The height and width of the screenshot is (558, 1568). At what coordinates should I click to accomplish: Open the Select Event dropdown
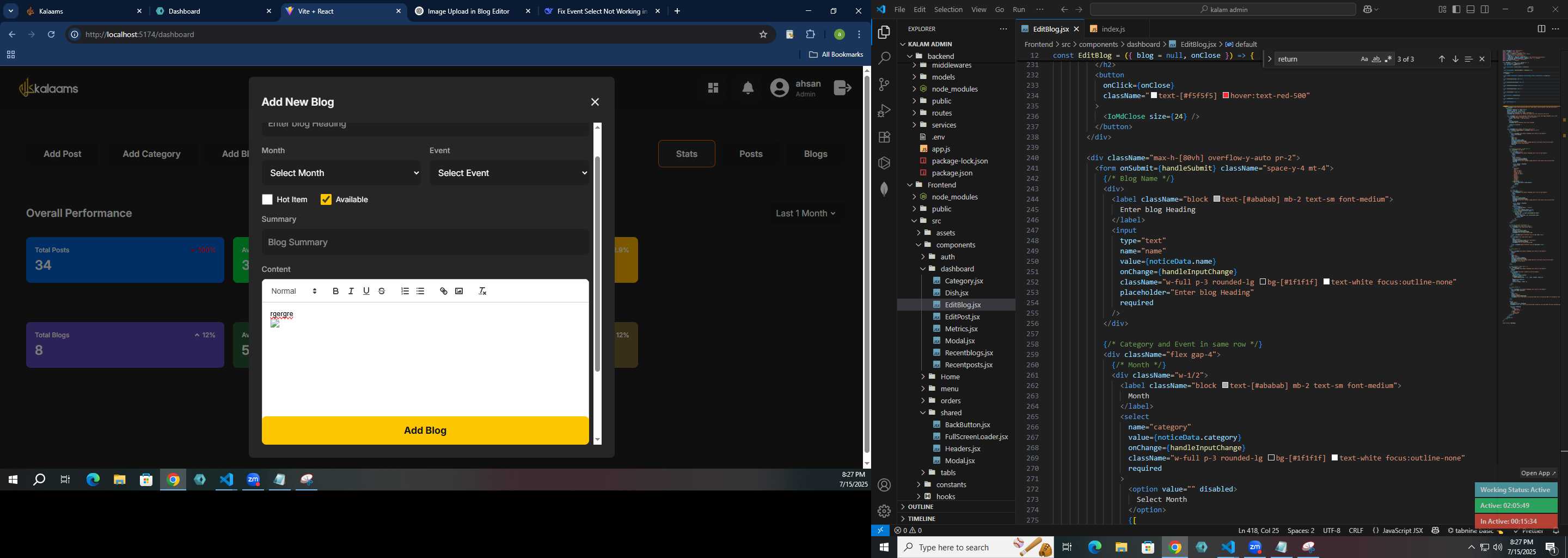tap(510, 173)
